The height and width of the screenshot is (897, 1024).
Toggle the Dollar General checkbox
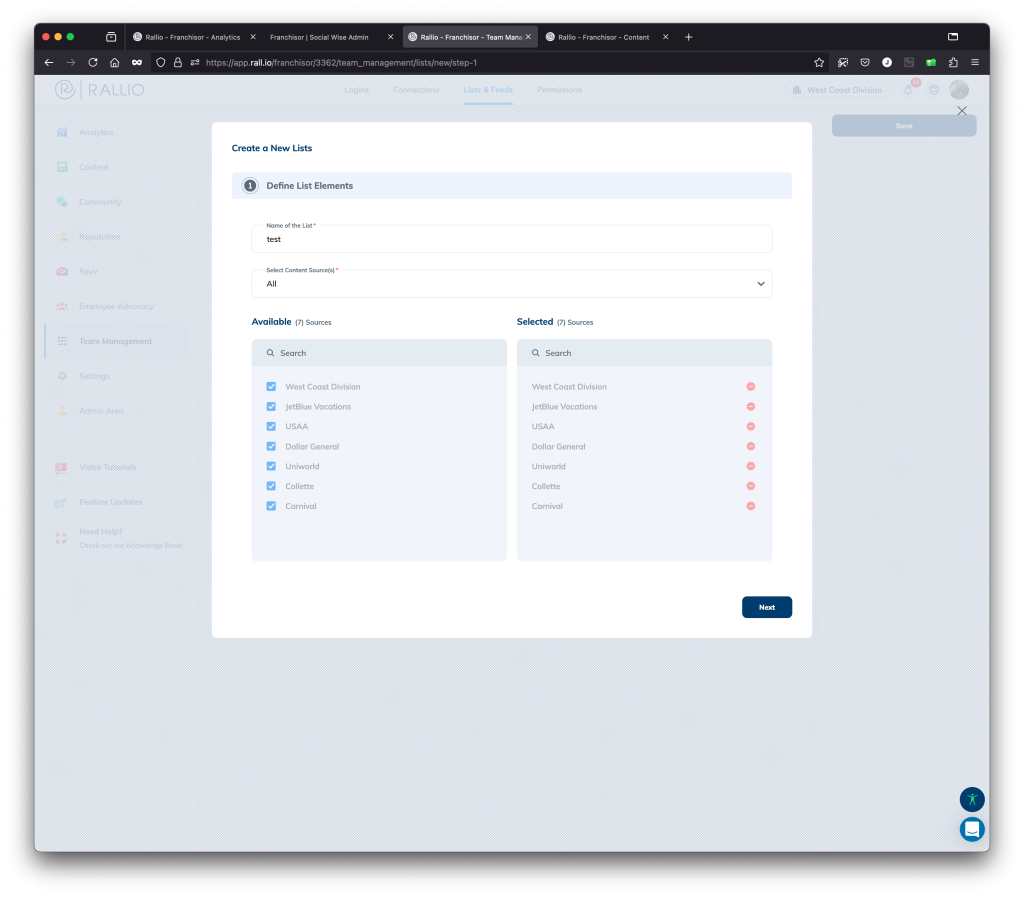point(271,447)
